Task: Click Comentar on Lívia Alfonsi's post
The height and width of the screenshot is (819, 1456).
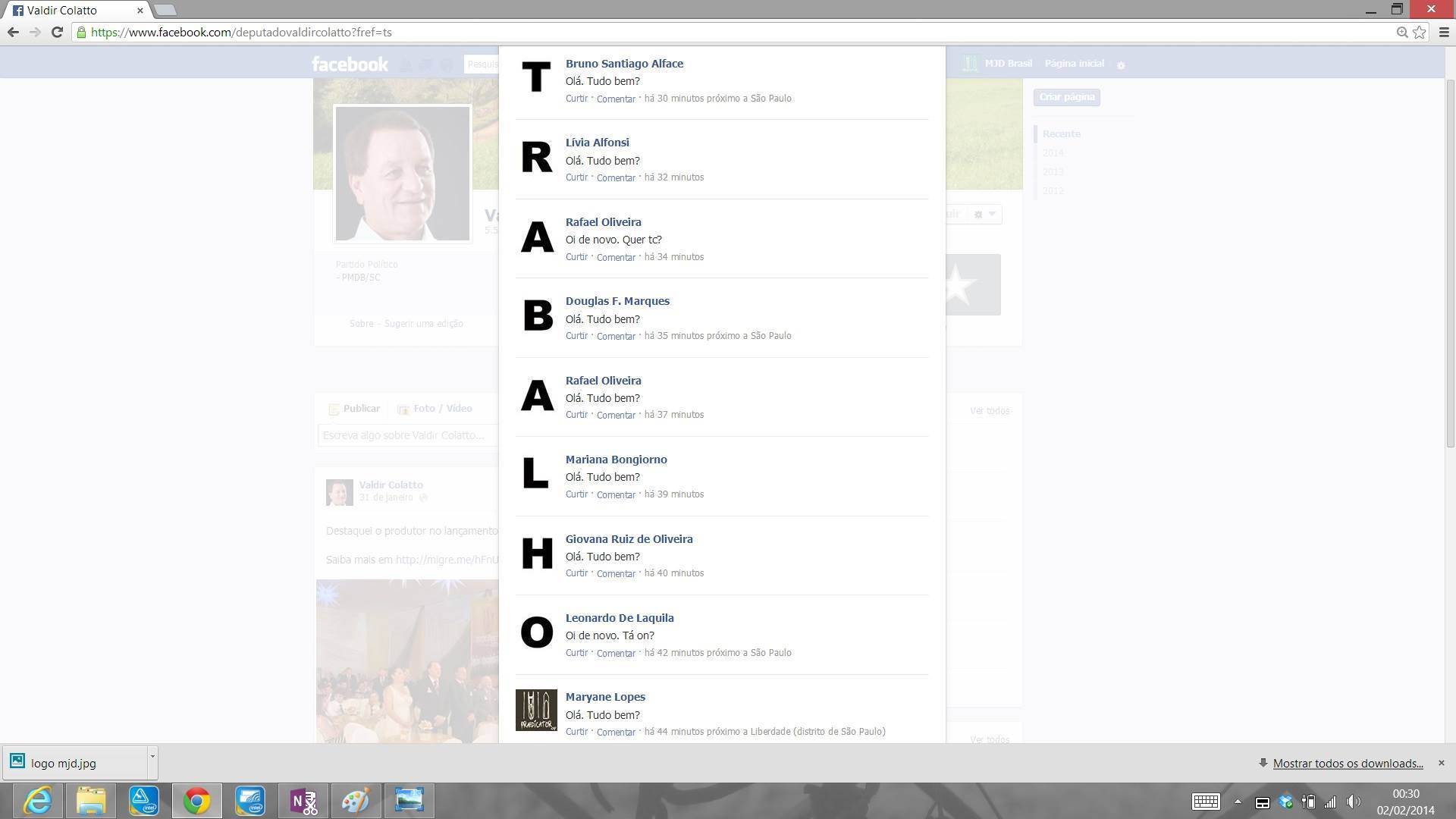Action: (616, 177)
